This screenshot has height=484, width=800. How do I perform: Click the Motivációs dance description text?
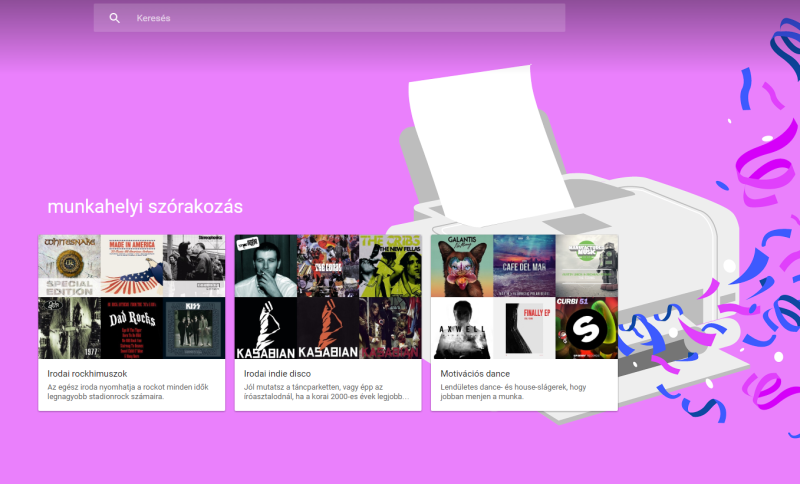coord(513,392)
